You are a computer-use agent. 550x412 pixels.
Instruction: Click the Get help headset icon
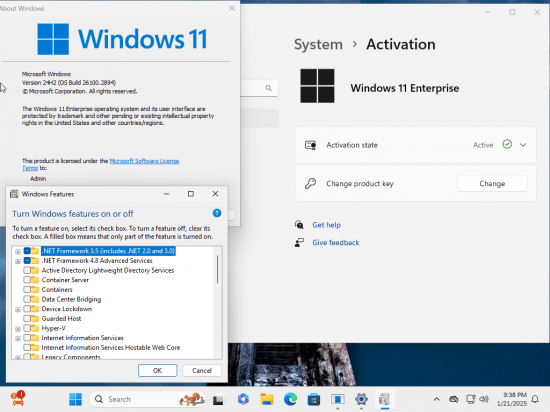pos(299,225)
